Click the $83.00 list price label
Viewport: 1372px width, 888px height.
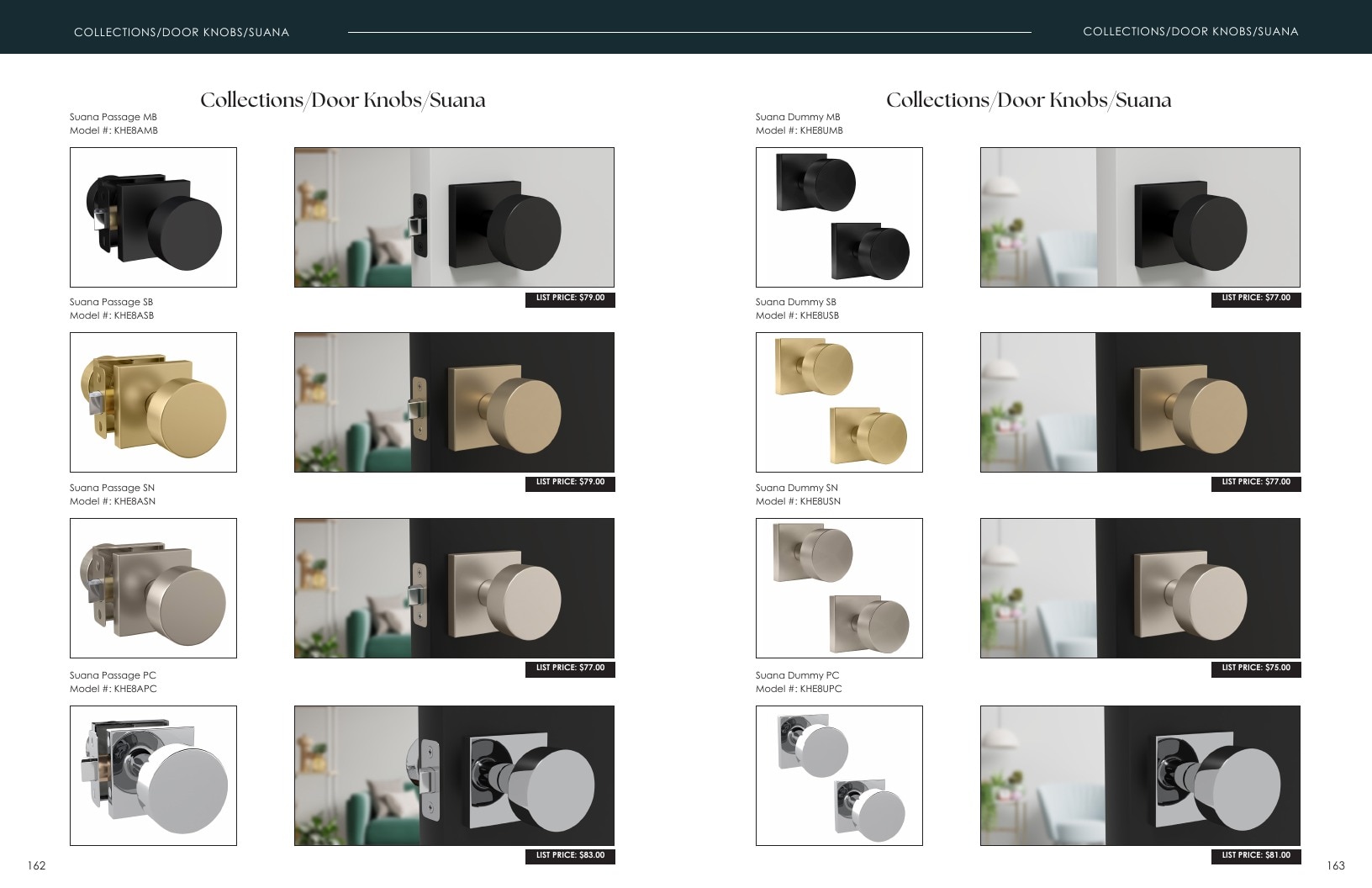(x=570, y=856)
